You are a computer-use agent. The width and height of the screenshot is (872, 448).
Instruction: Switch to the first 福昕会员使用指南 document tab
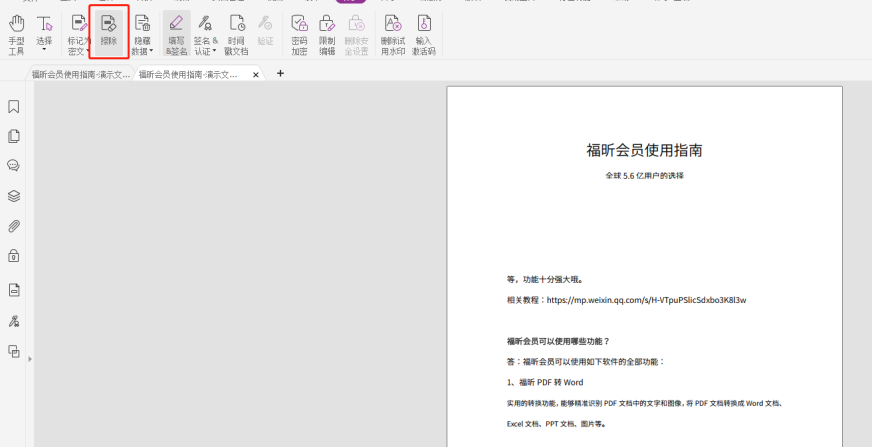click(81, 74)
